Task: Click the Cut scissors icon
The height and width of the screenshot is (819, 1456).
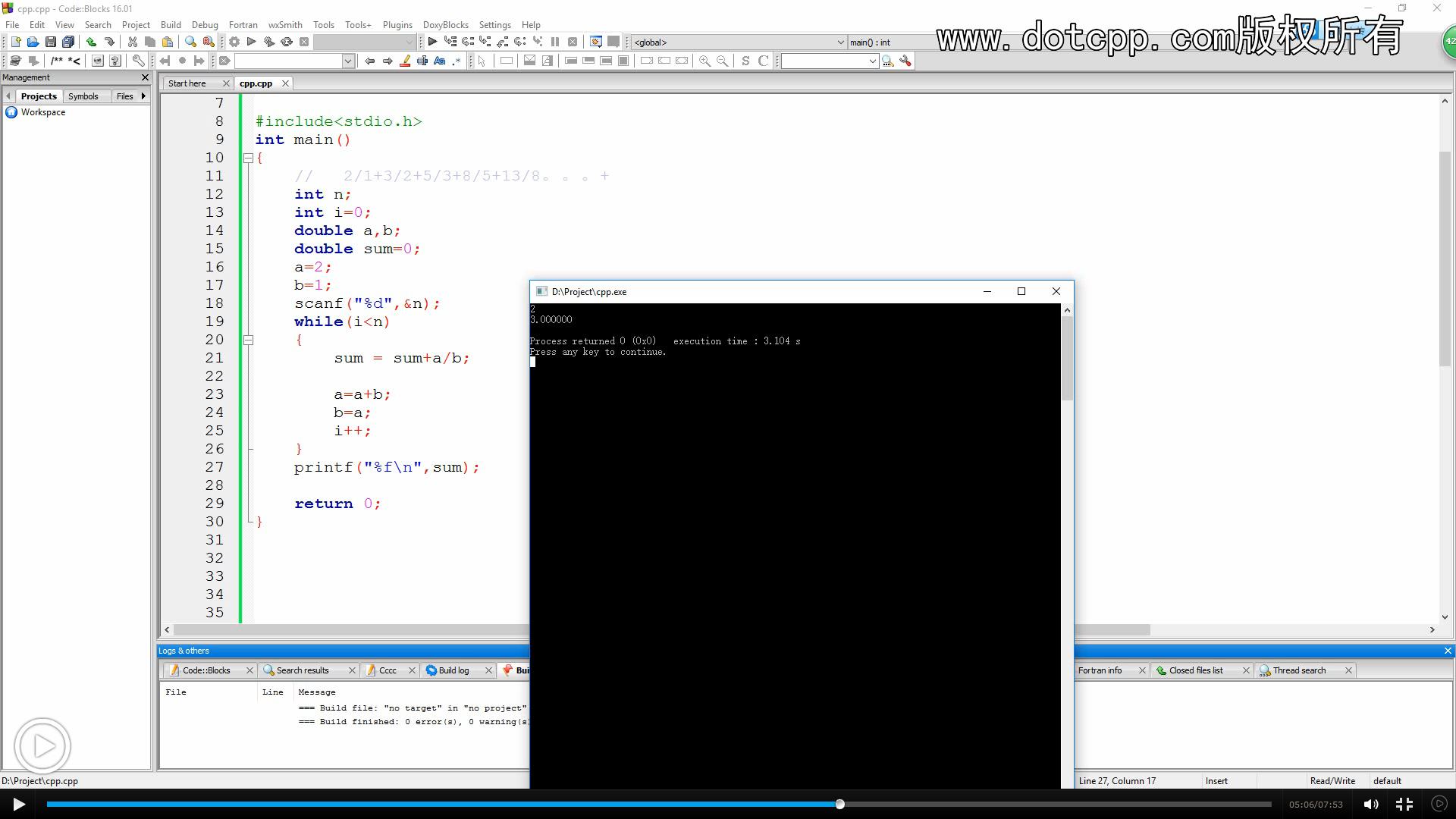Action: [x=132, y=42]
